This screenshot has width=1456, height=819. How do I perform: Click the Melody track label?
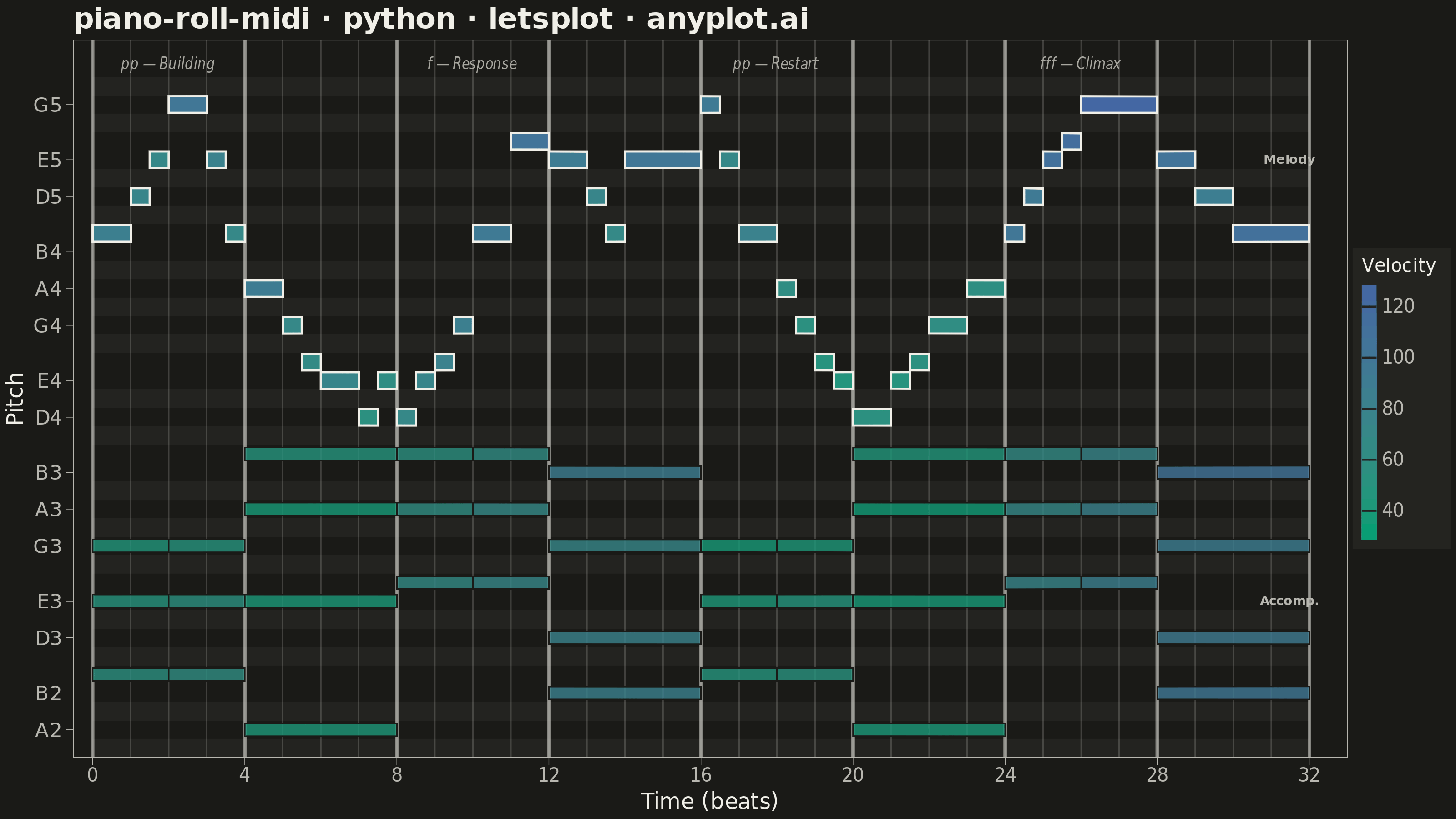click(1289, 160)
